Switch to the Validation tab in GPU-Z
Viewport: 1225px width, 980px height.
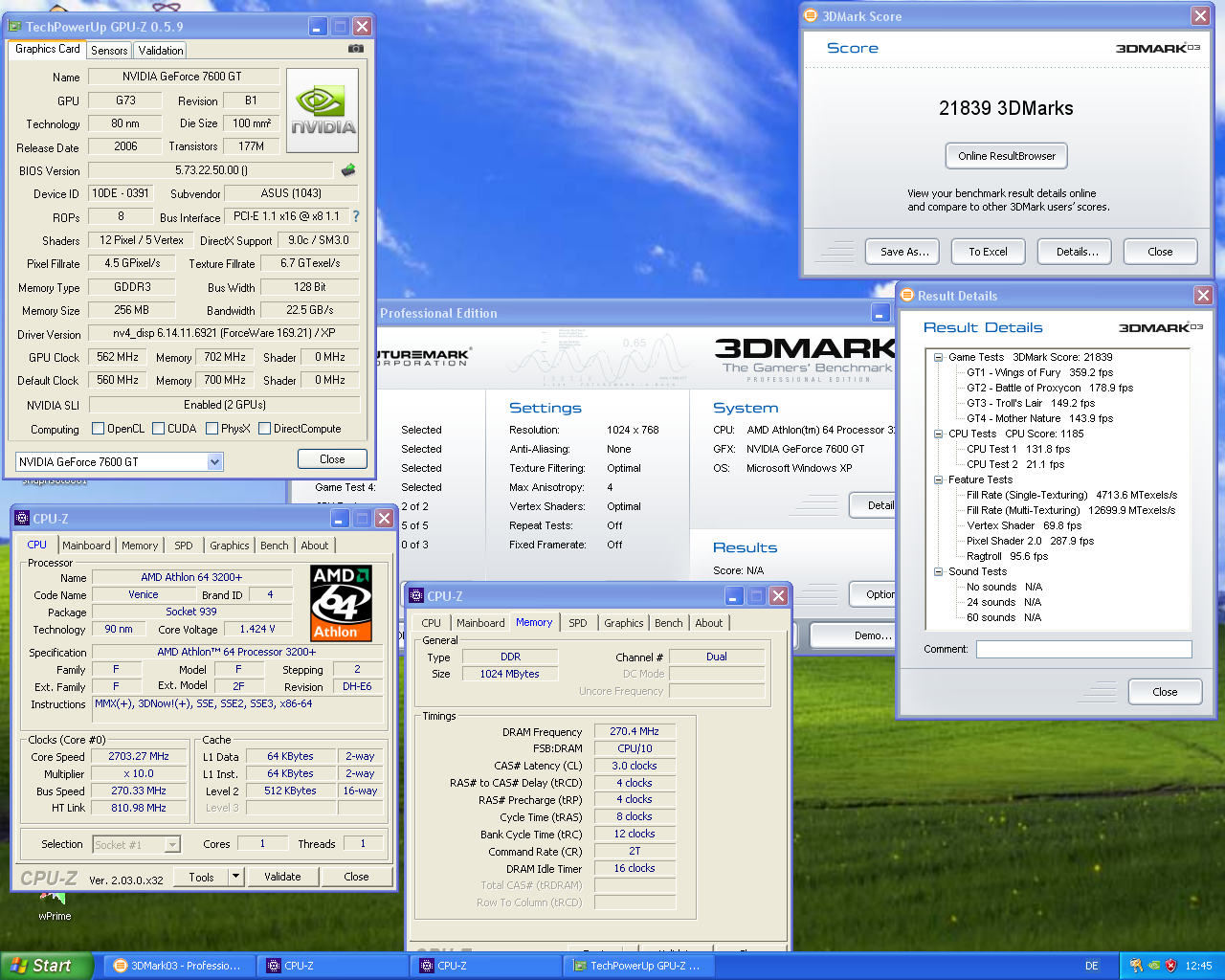click(x=160, y=51)
